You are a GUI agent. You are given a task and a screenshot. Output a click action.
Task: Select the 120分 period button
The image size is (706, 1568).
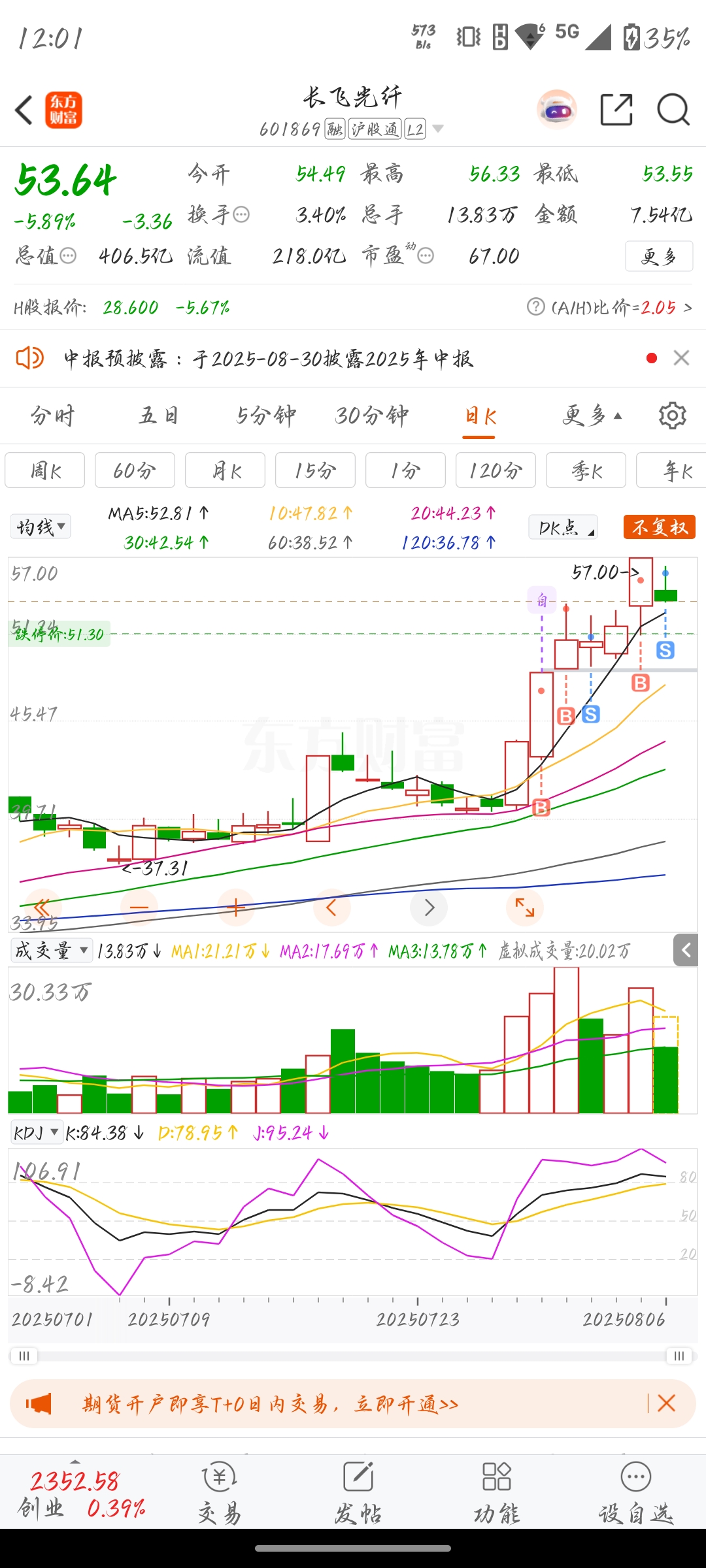(x=496, y=470)
